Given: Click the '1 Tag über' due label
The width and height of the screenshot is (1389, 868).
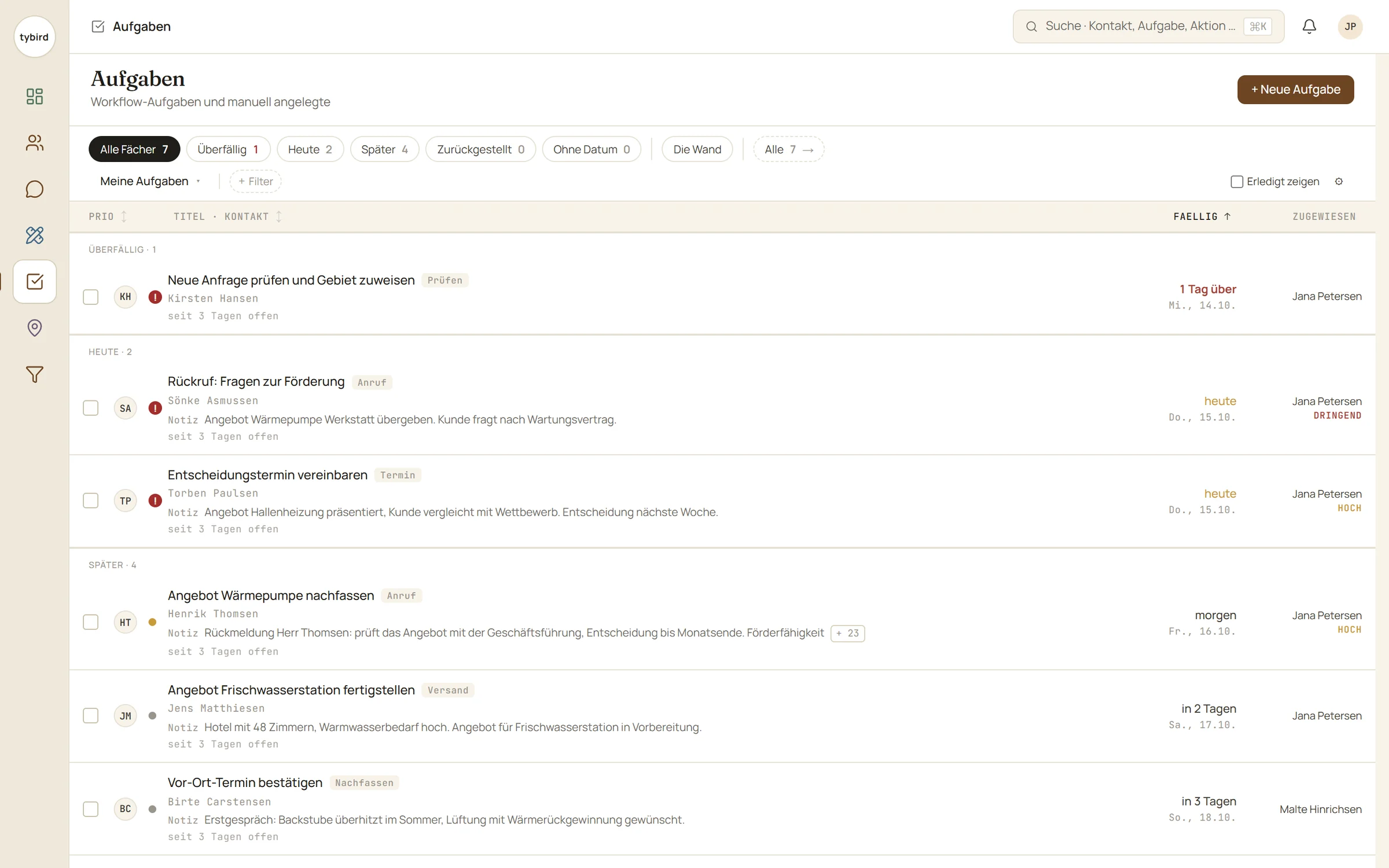Looking at the screenshot, I should click(1207, 289).
